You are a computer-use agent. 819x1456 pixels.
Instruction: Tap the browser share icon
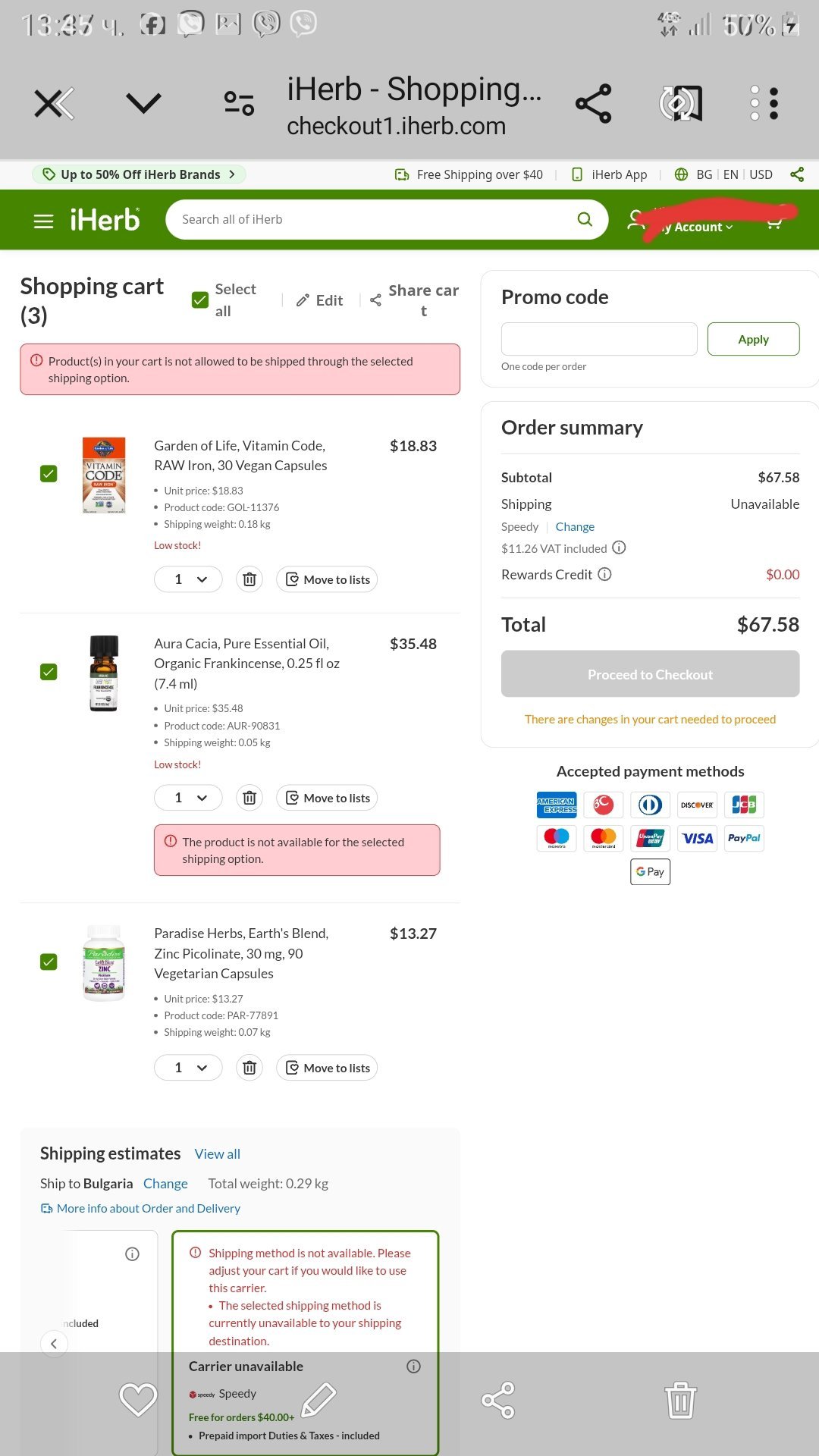coord(593,104)
